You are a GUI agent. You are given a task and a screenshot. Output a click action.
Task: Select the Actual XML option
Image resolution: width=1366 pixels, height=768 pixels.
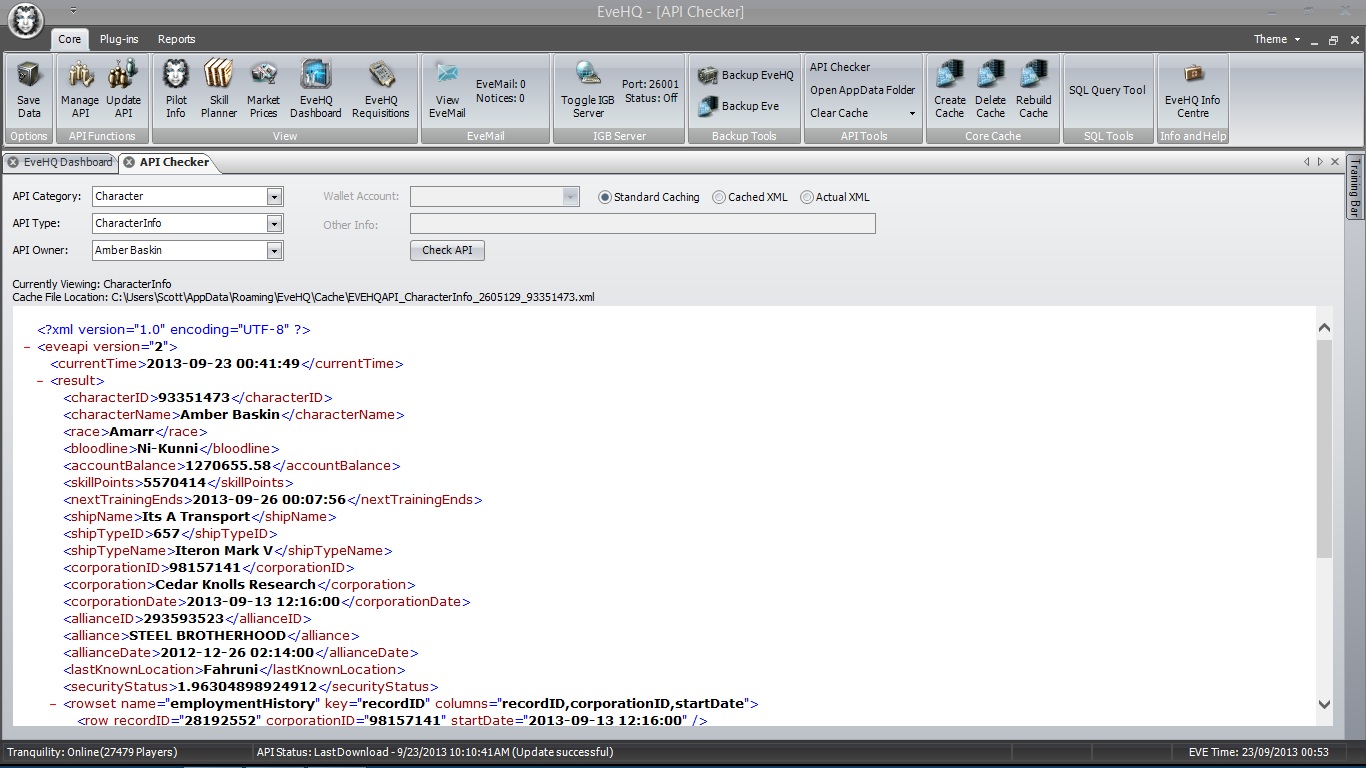[835, 197]
